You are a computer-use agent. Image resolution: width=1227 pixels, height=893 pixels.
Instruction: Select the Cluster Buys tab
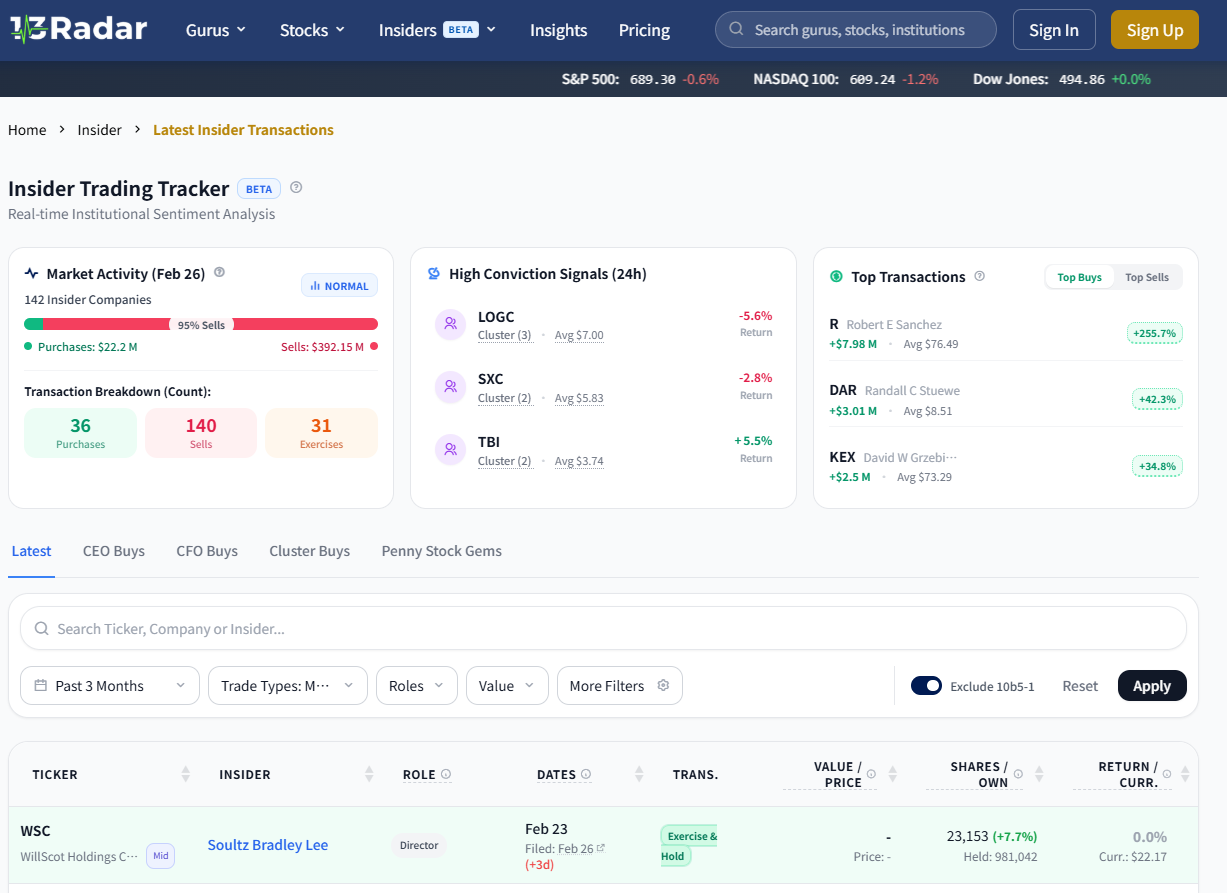(309, 551)
